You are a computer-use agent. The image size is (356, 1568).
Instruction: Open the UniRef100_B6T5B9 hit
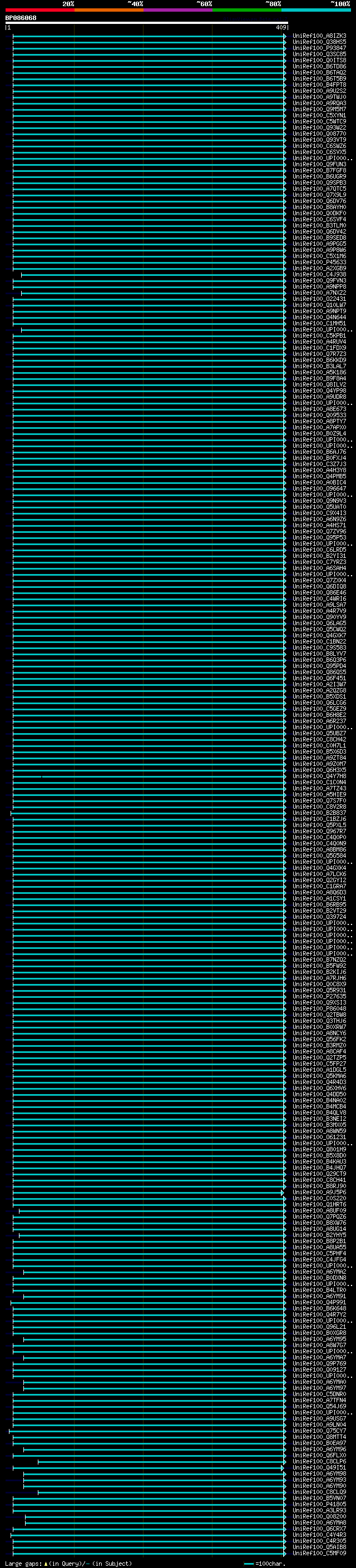click(319, 78)
